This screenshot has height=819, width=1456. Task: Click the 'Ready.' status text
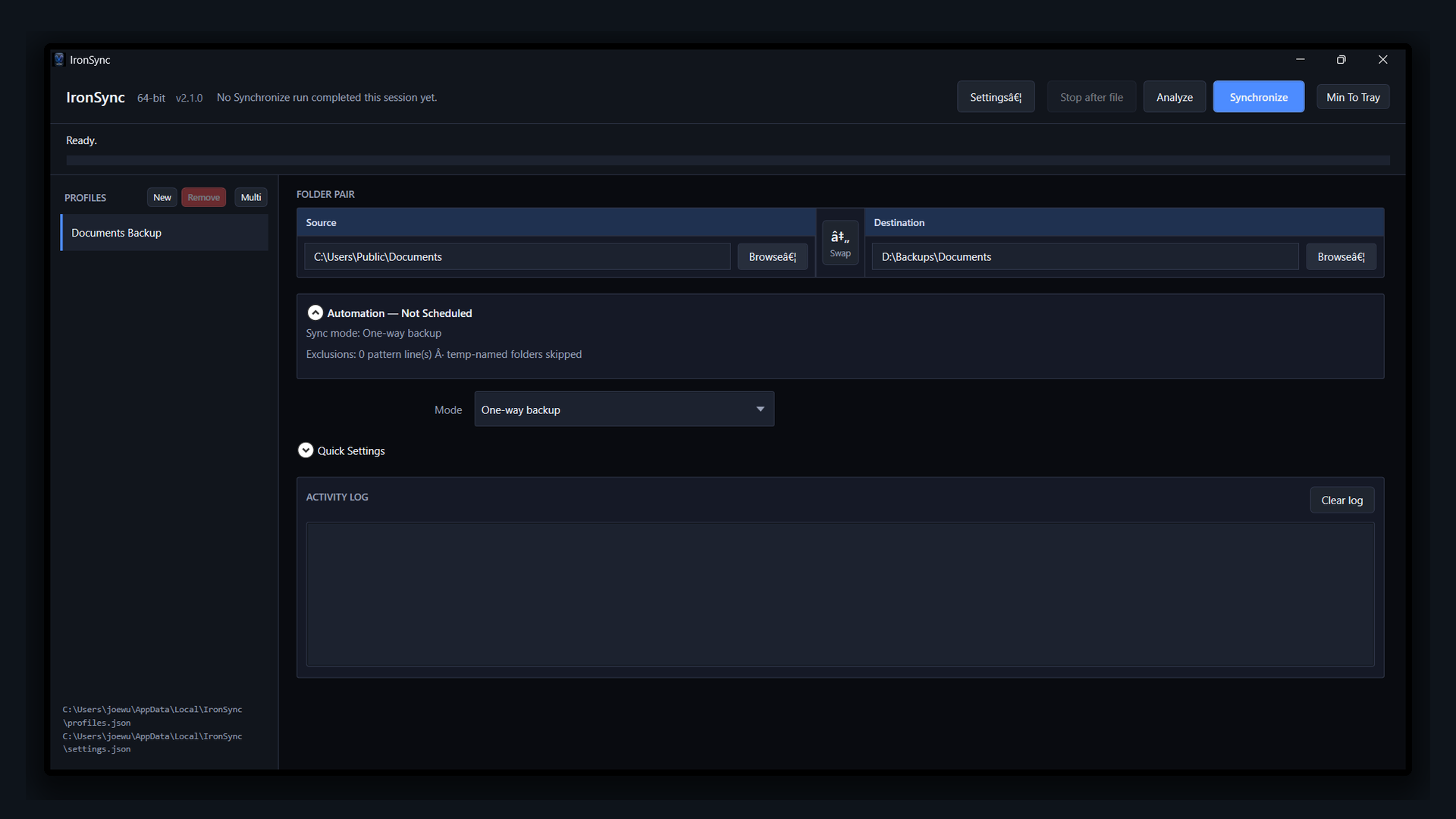pos(81,140)
